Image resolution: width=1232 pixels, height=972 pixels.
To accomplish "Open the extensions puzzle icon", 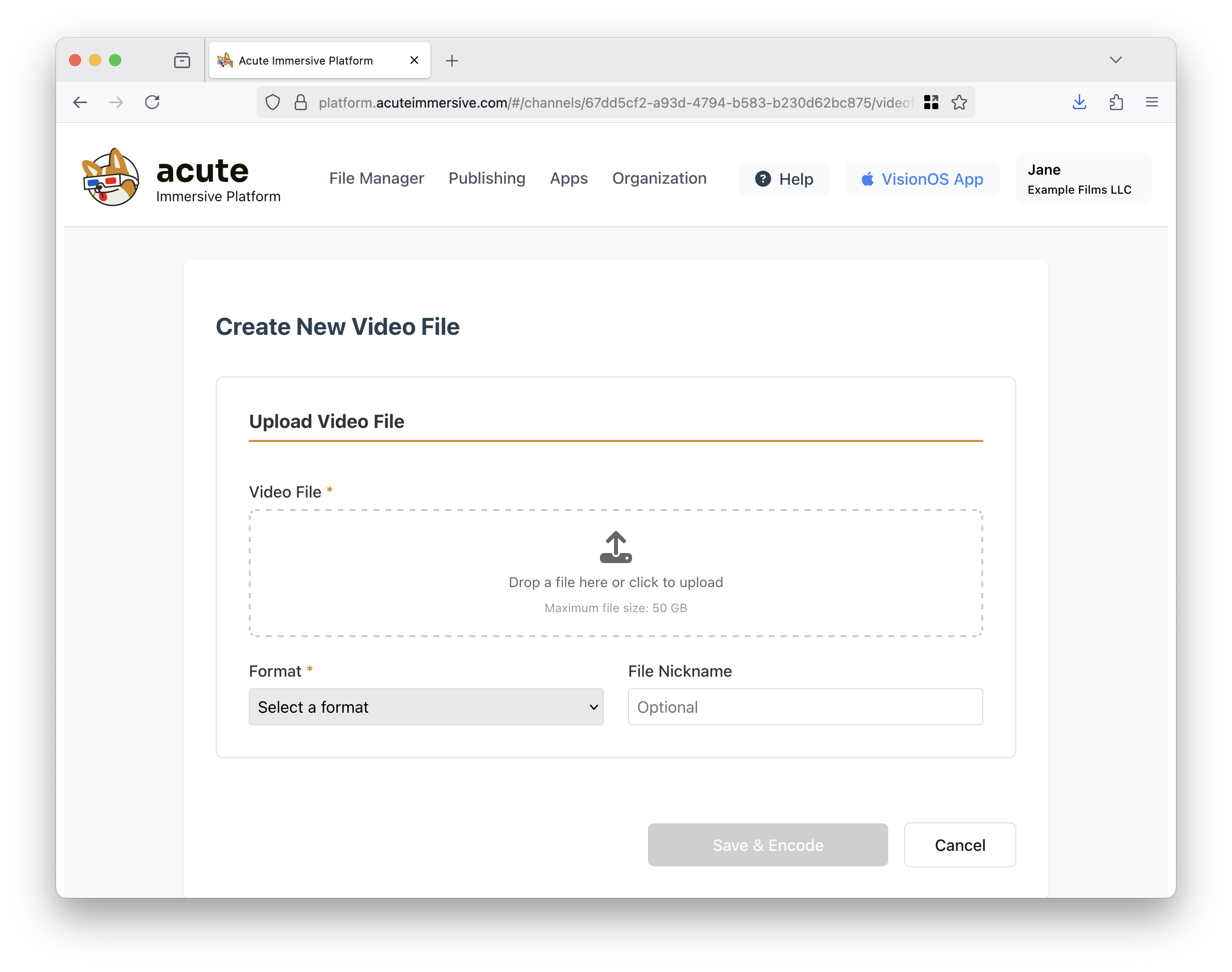I will point(1116,103).
